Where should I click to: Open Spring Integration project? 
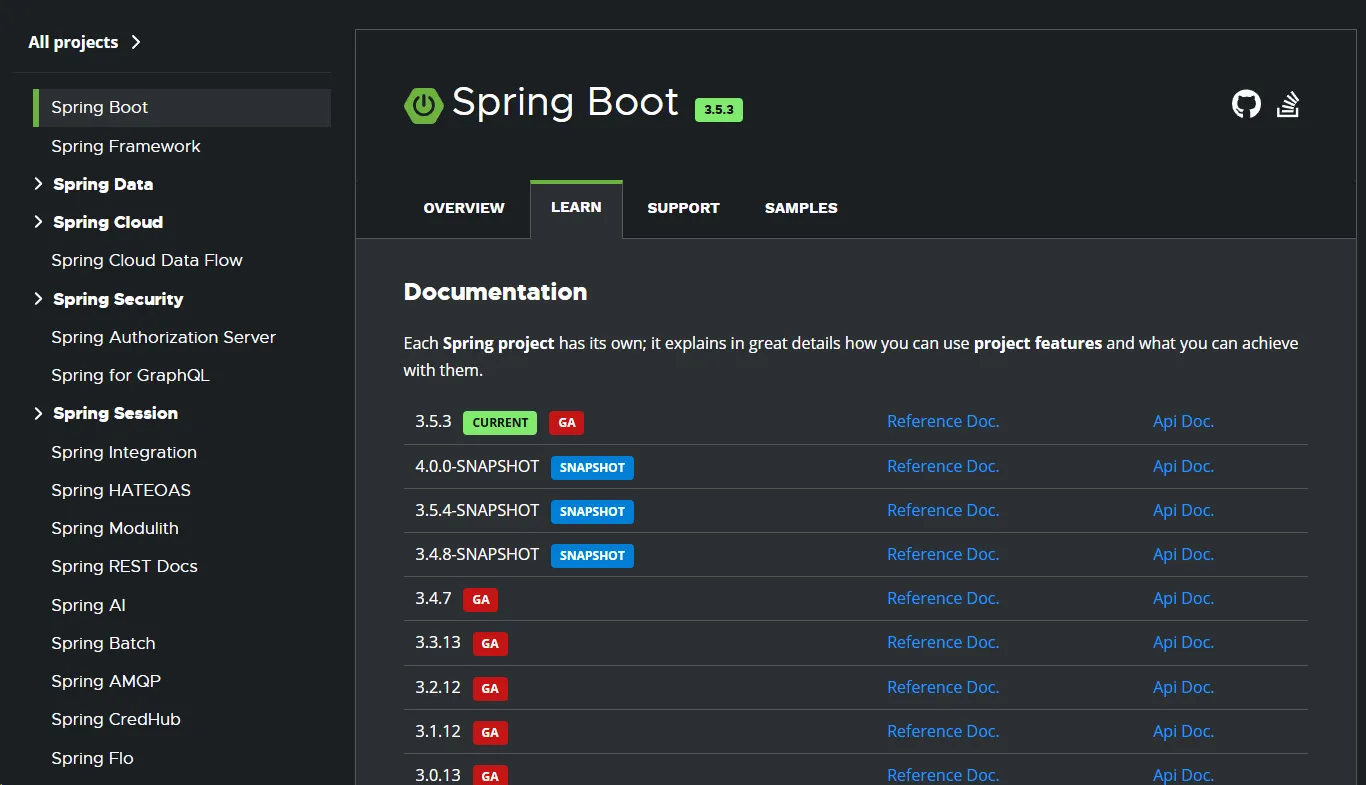124,452
